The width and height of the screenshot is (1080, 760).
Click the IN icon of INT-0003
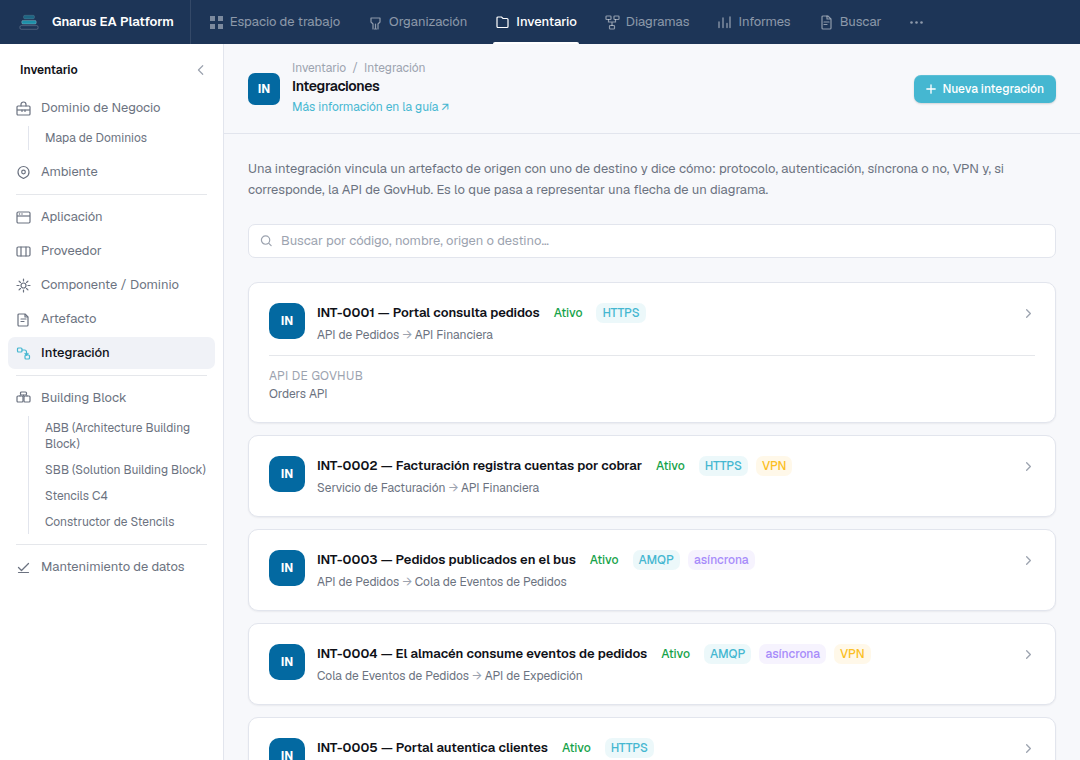point(287,568)
